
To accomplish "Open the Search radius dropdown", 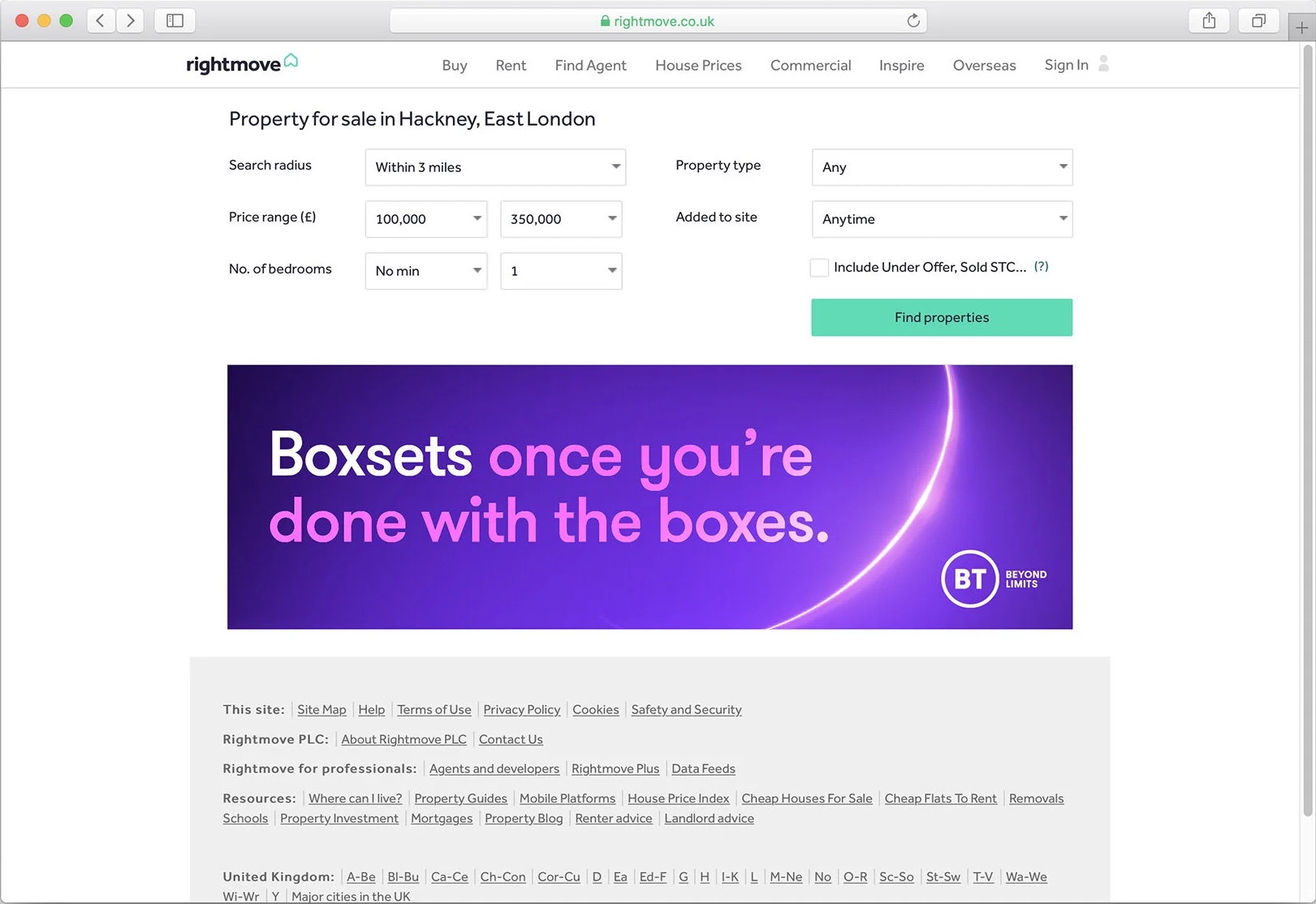I will pyautogui.click(x=495, y=167).
